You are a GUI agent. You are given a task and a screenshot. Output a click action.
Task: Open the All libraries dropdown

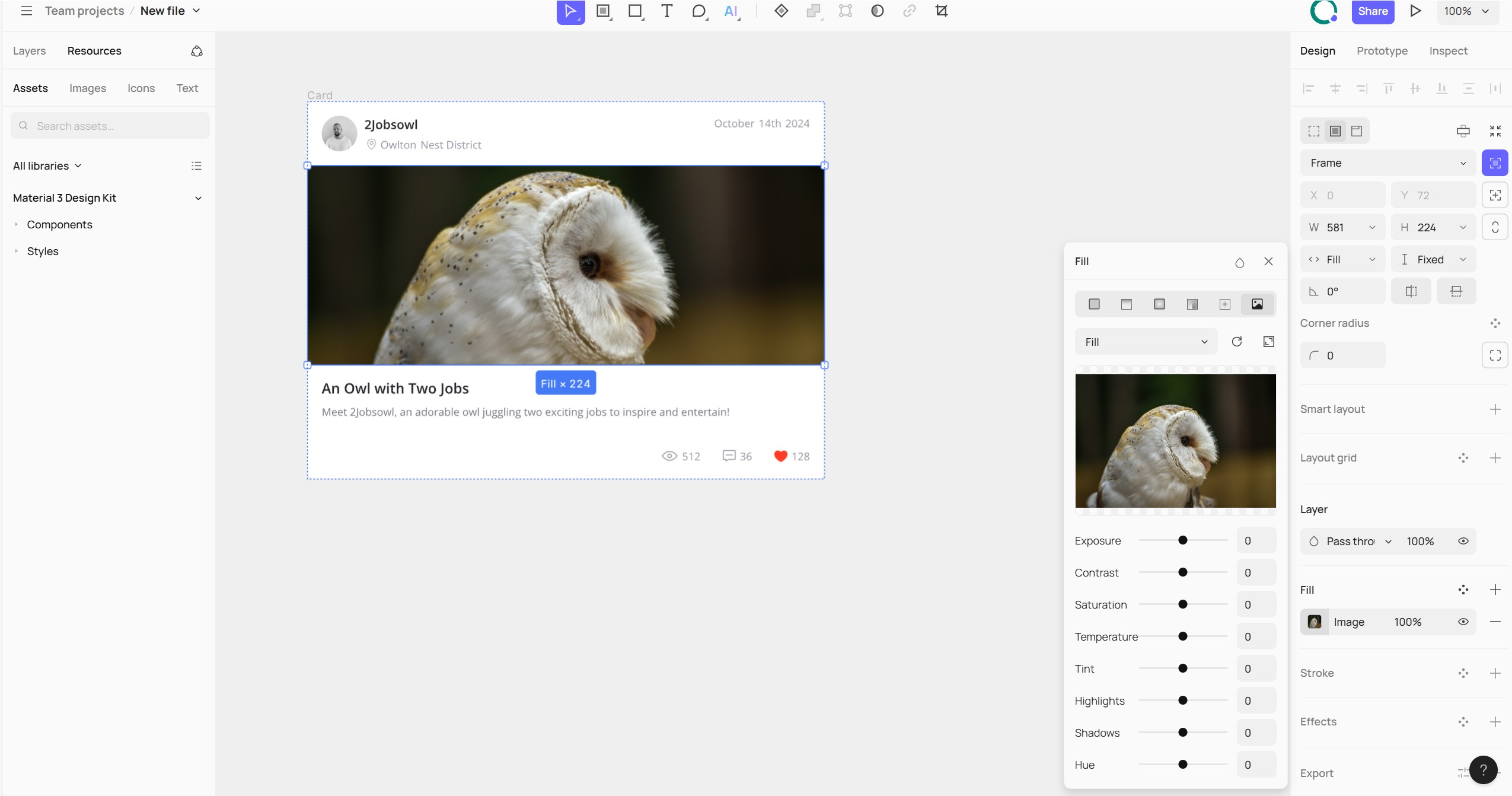pos(47,165)
